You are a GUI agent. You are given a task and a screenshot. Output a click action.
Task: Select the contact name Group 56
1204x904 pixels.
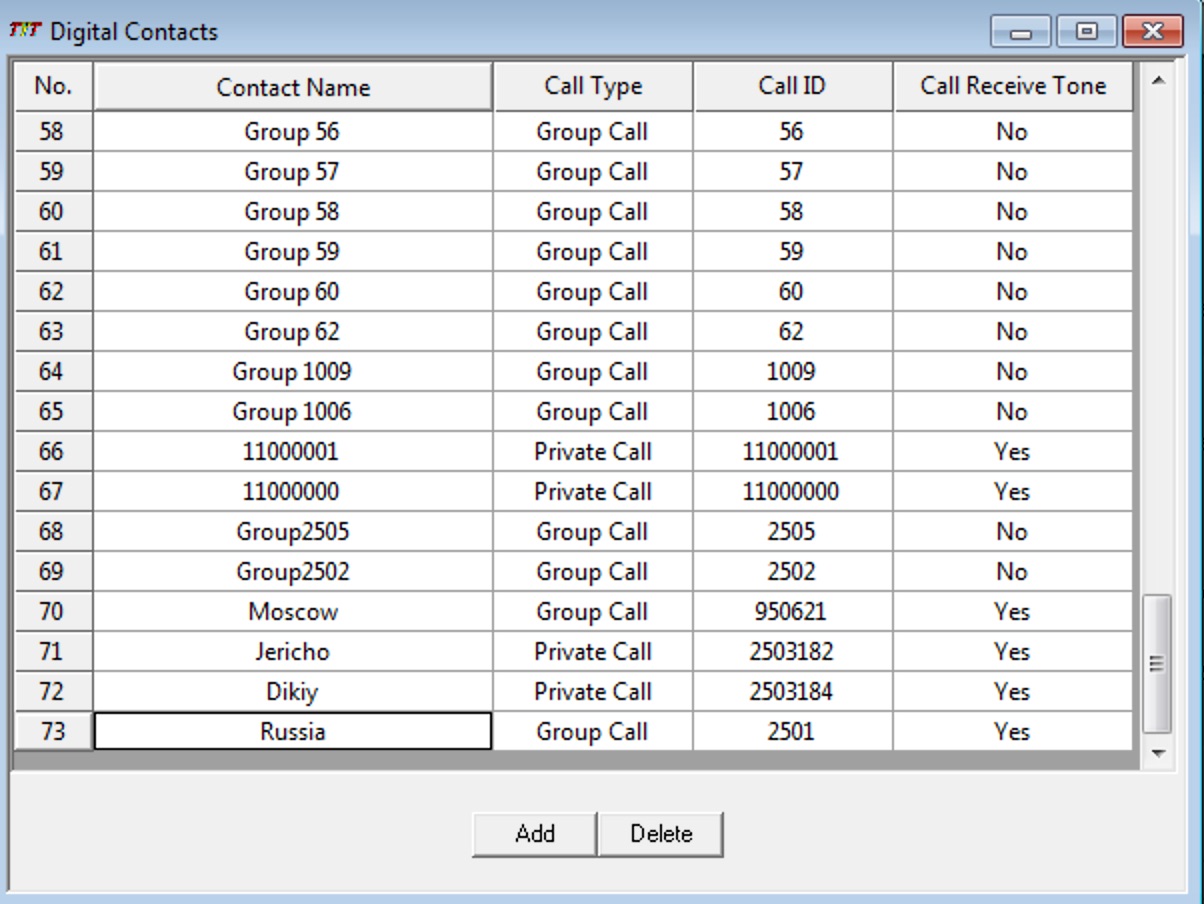[293, 131]
